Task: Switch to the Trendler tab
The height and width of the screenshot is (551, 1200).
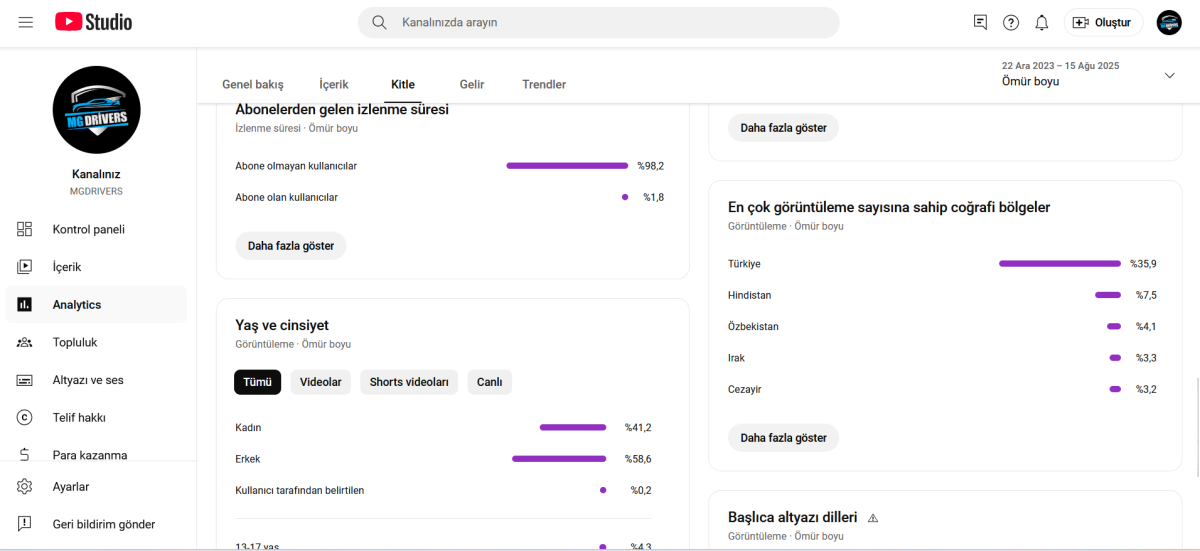Action: (544, 85)
